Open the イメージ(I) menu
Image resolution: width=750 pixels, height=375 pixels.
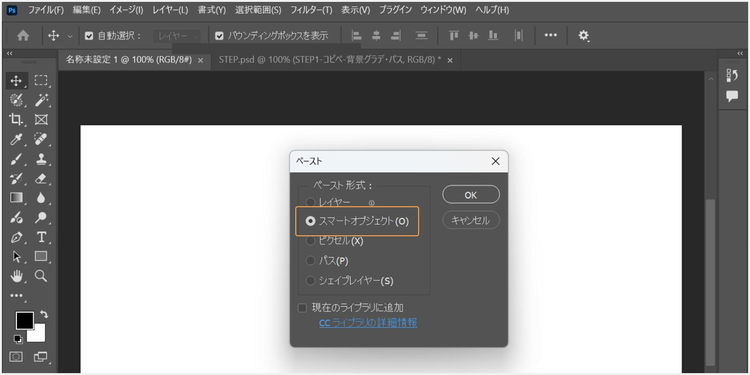pos(126,10)
